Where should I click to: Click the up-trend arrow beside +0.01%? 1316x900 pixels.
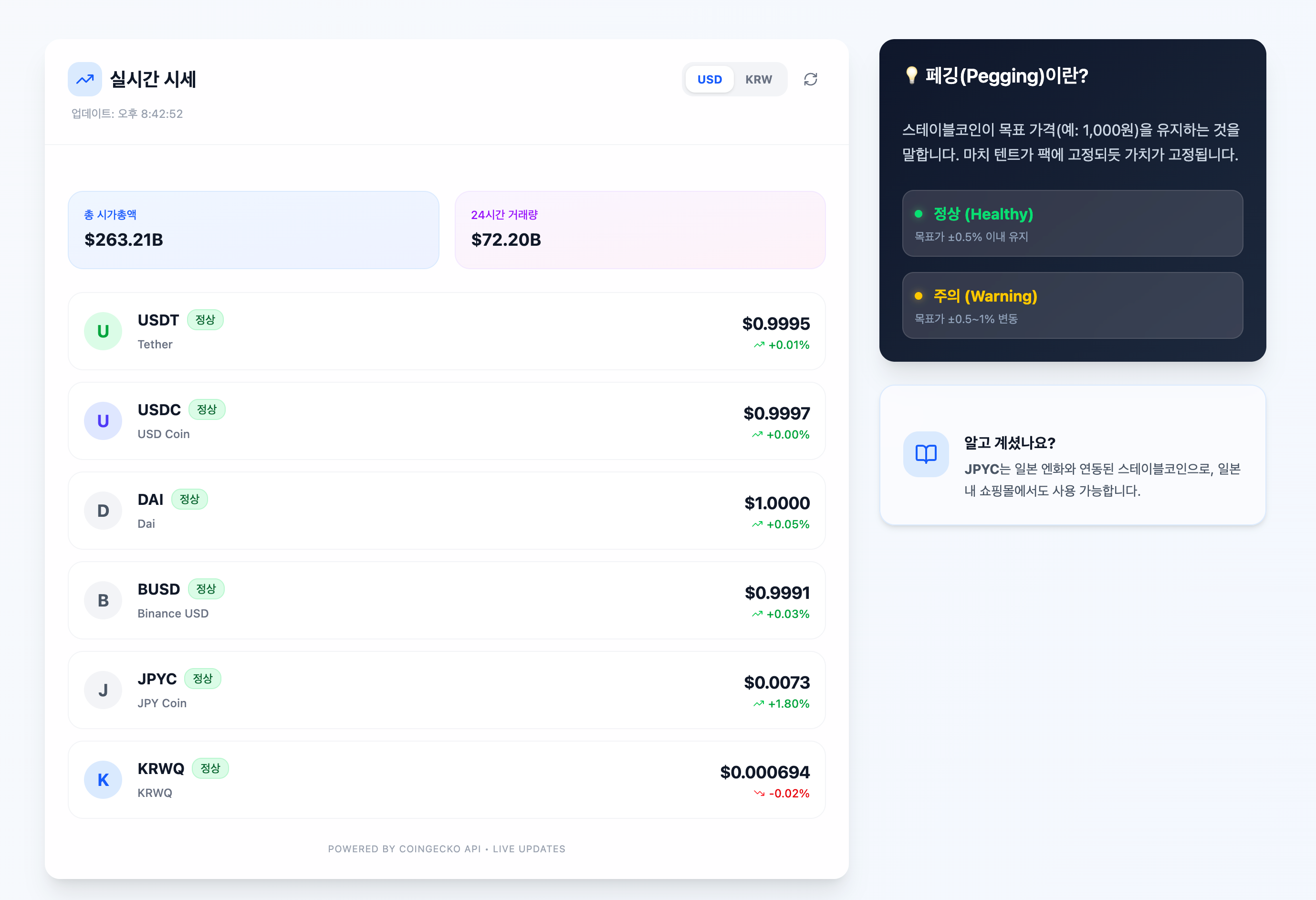759,345
